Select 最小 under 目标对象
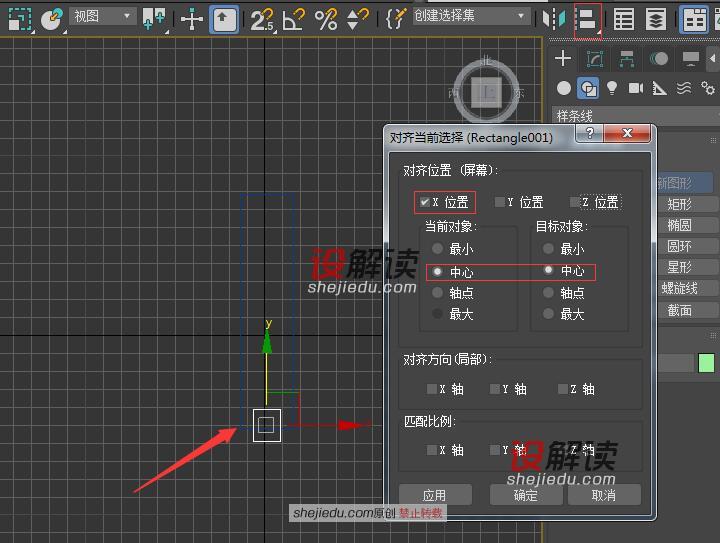720x543 pixels. coord(548,249)
